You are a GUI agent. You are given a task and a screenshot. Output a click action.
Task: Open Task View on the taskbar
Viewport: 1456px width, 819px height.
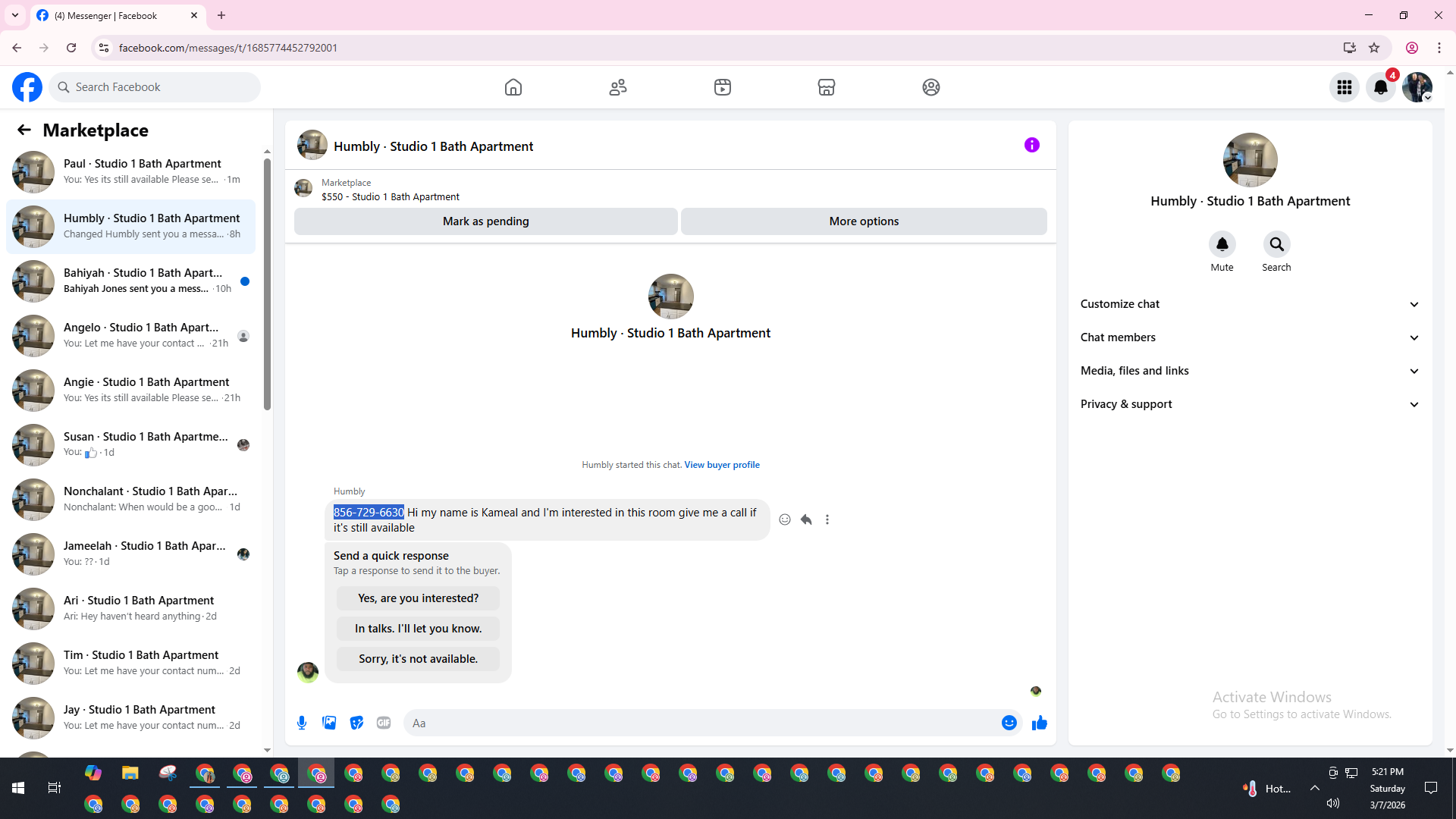pyautogui.click(x=55, y=788)
